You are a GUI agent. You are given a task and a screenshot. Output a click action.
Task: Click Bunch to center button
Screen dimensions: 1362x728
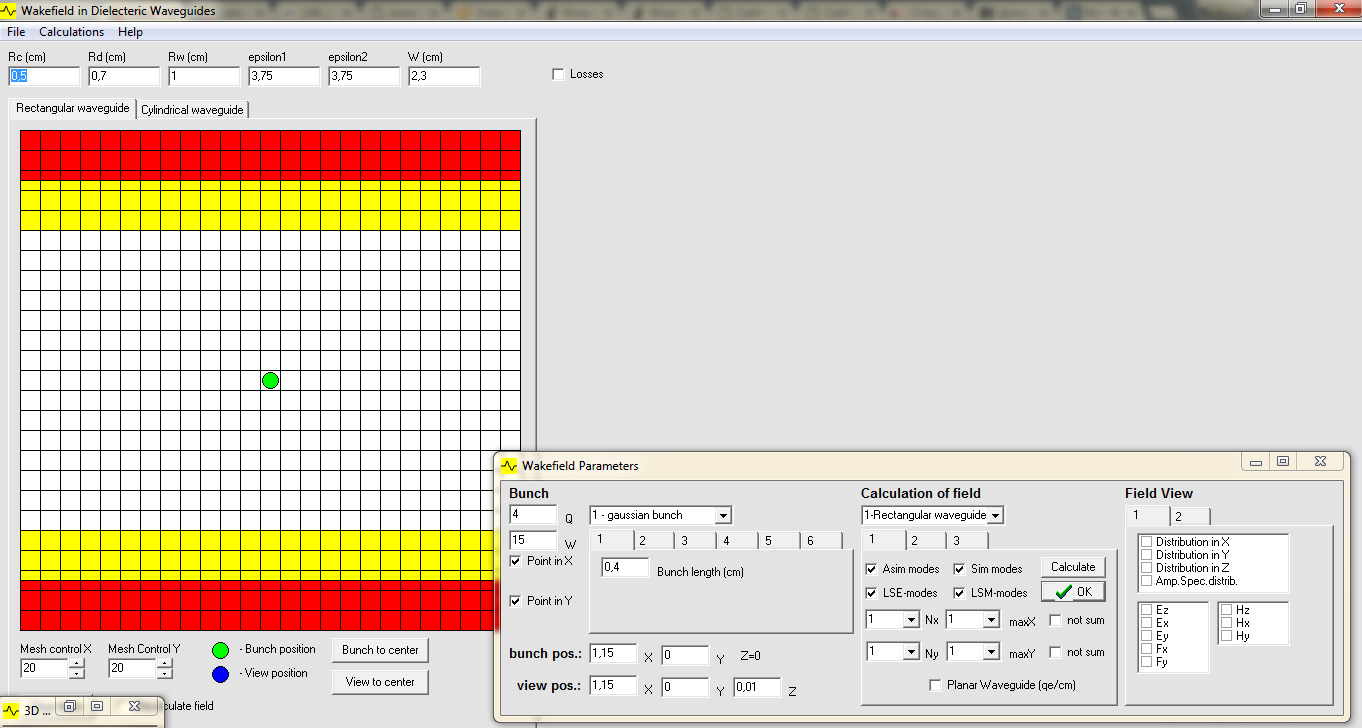[x=380, y=650]
